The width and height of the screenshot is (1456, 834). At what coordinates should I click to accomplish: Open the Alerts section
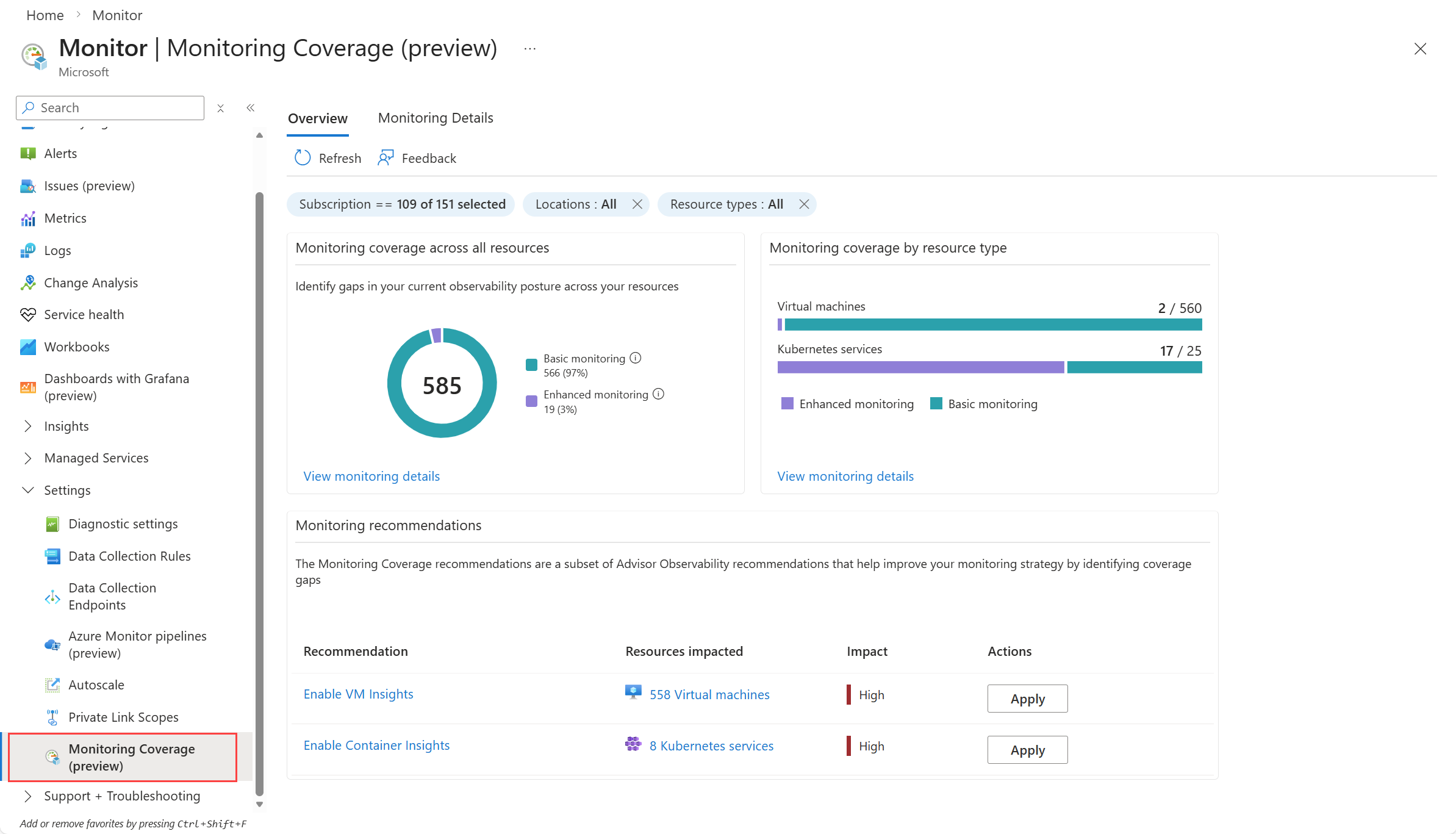click(x=60, y=153)
